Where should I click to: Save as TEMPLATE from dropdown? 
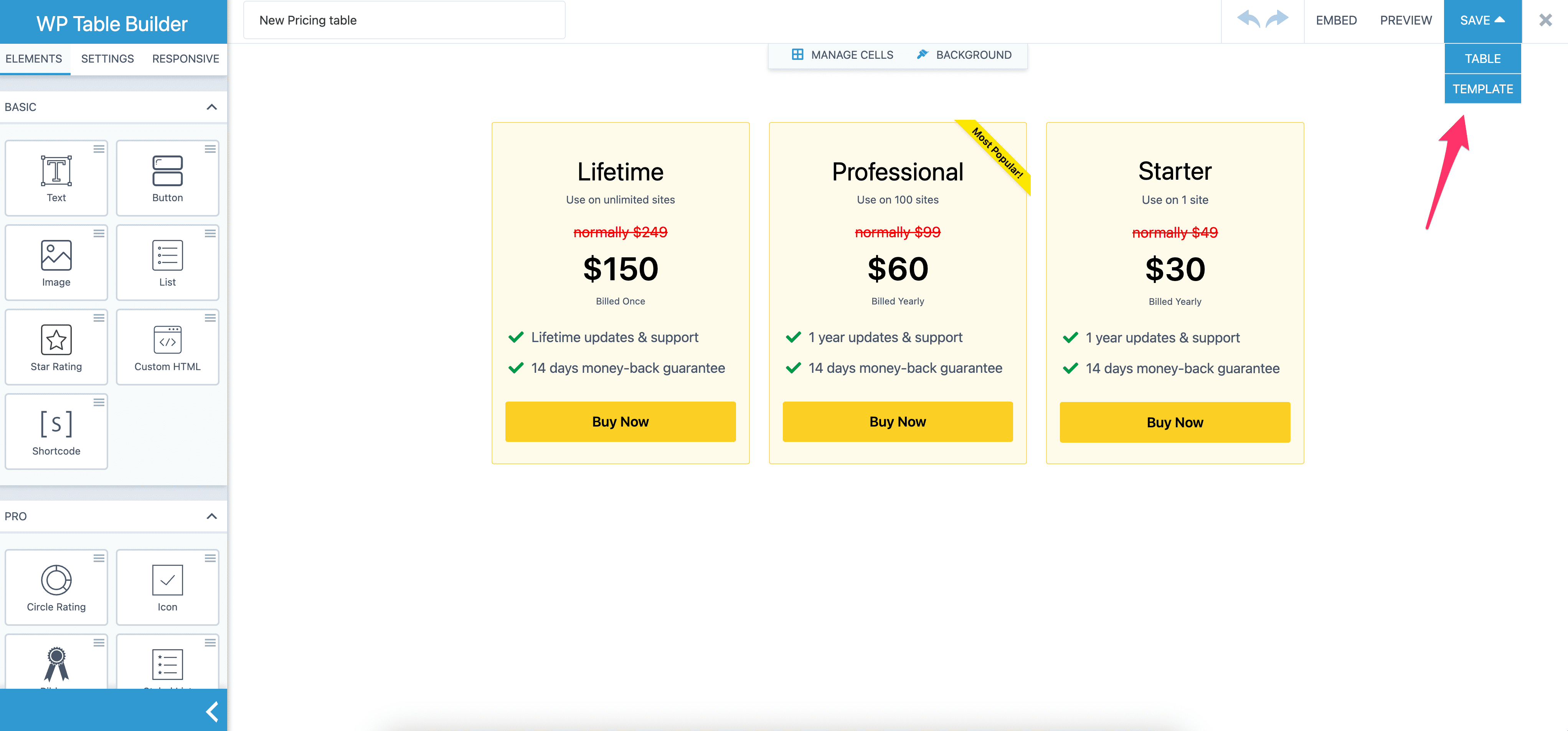point(1482,89)
